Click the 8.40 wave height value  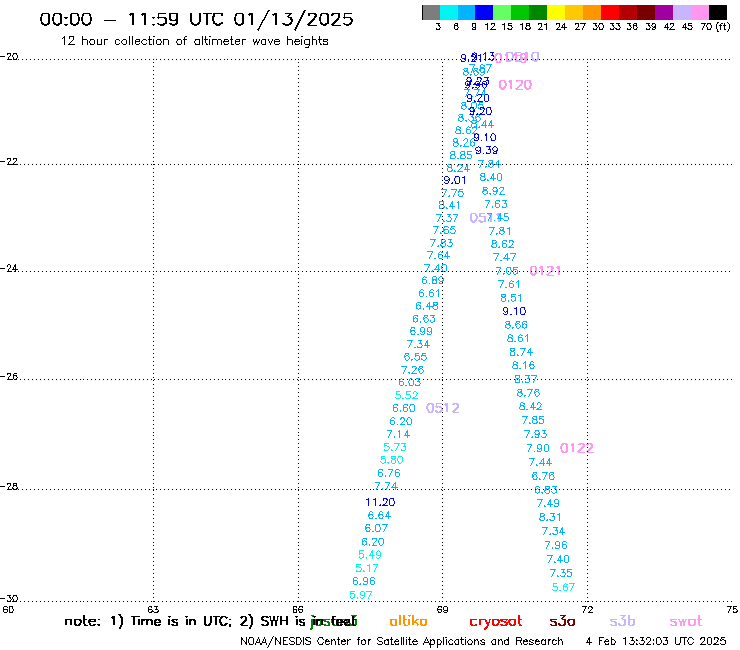point(491,177)
